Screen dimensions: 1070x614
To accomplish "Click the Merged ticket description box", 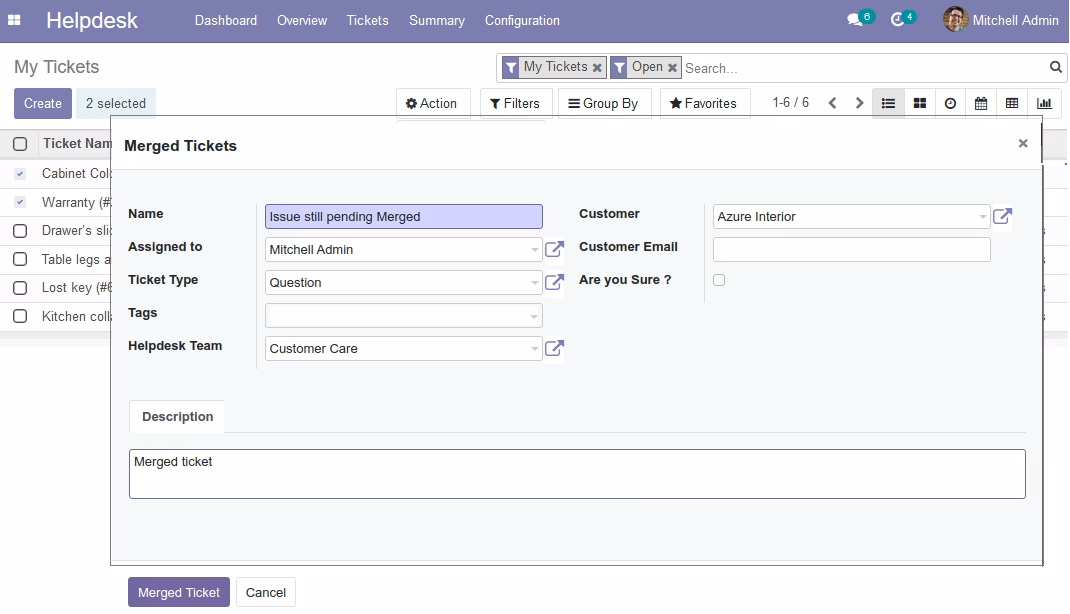I will click(577, 473).
